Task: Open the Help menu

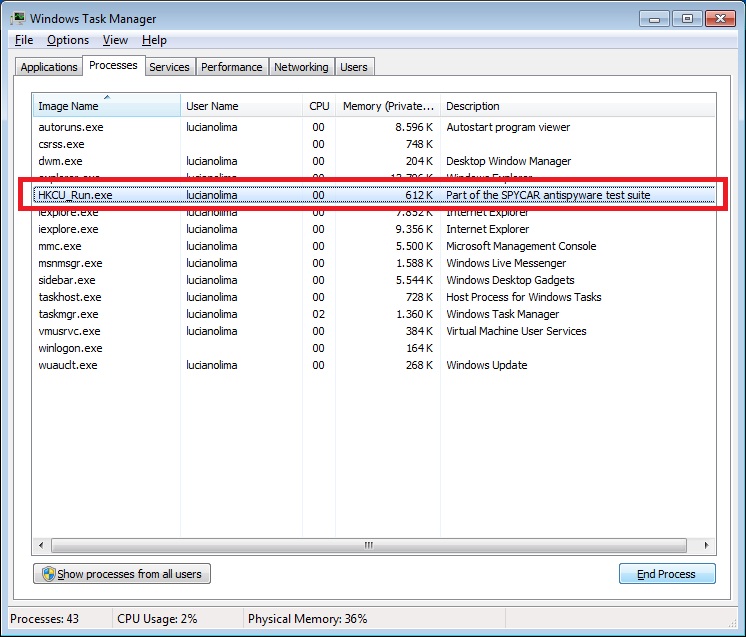Action: 154,40
